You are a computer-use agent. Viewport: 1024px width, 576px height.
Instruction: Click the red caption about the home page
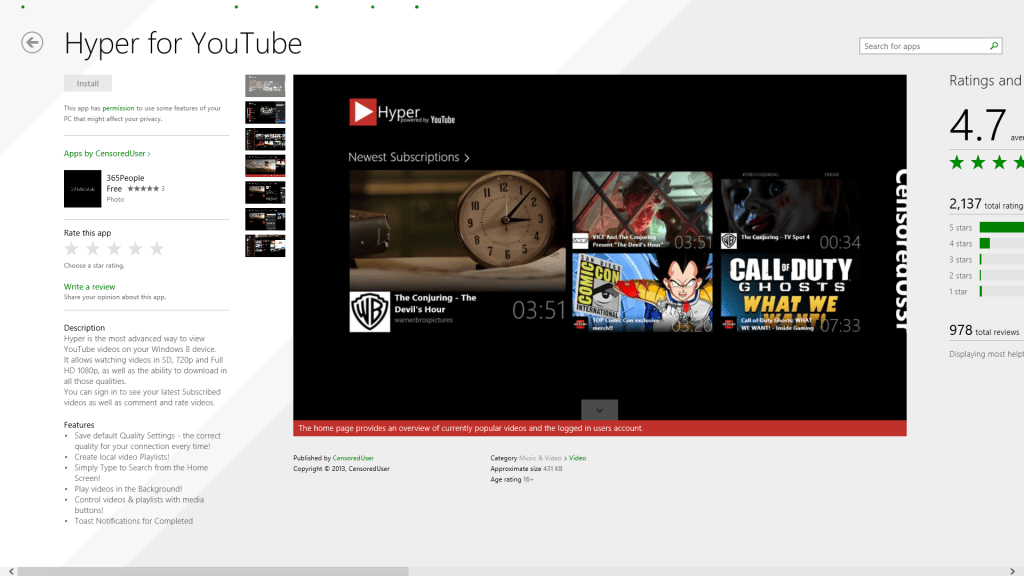[x=600, y=428]
